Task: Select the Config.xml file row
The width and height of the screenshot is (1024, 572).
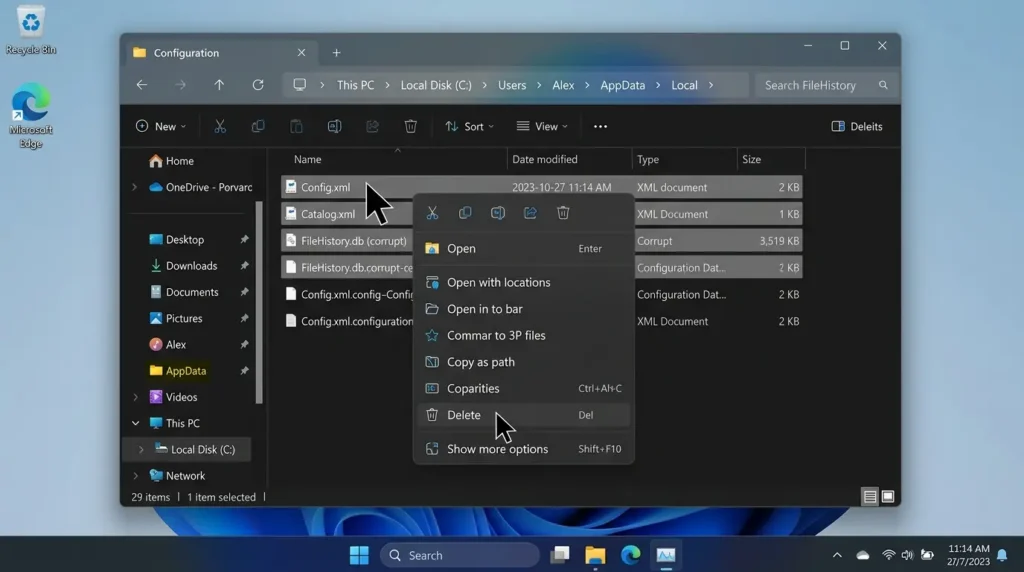Action: pyautogui.click(x=541, y=187)
